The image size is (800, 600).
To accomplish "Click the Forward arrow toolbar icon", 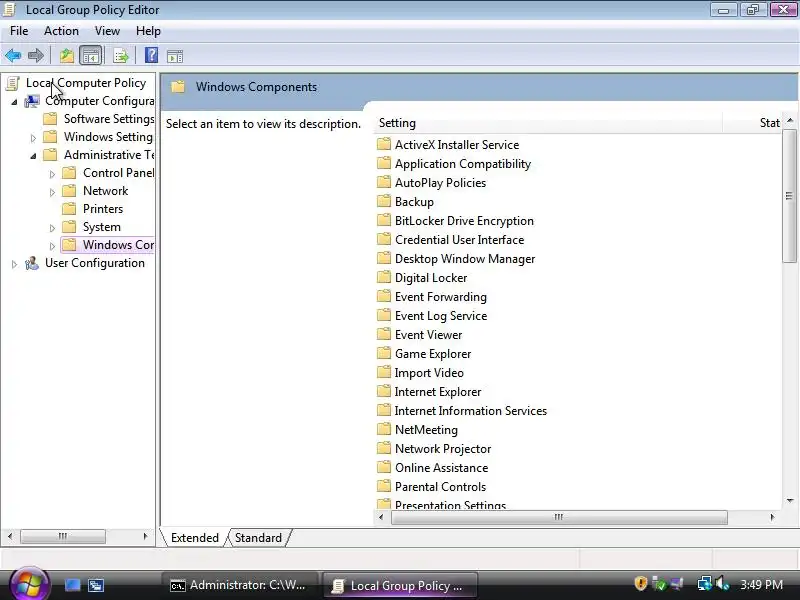I will (x=36, y=55).
